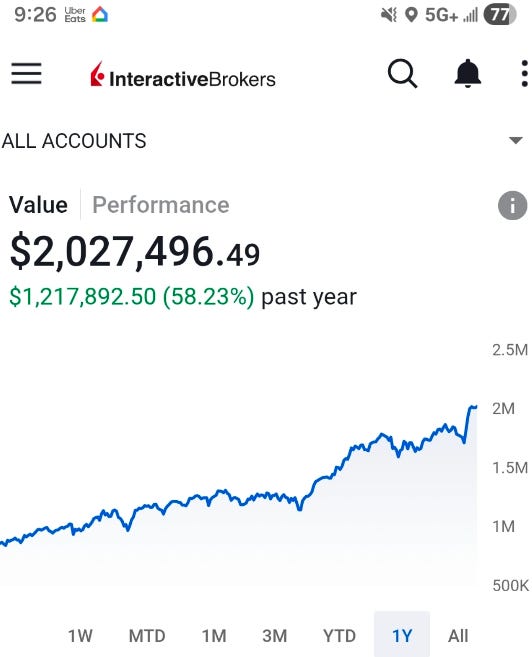The height and width of the screenshot is (657, 532).
Task: Open the hamburger navigation menu
Action: click(26, 74)
